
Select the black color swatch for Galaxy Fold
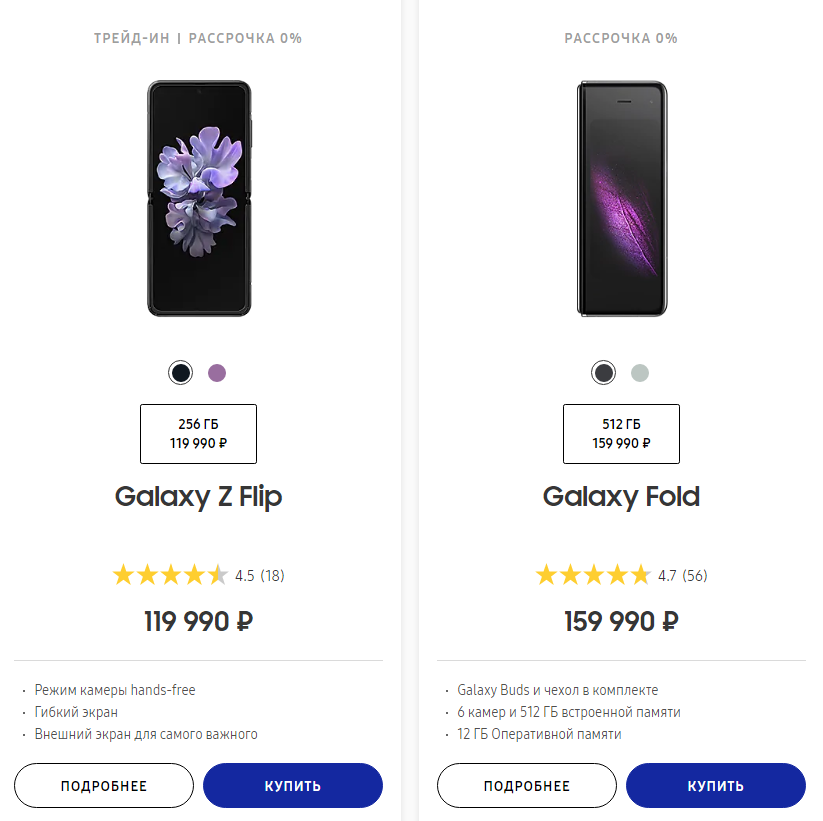[603, 372]
